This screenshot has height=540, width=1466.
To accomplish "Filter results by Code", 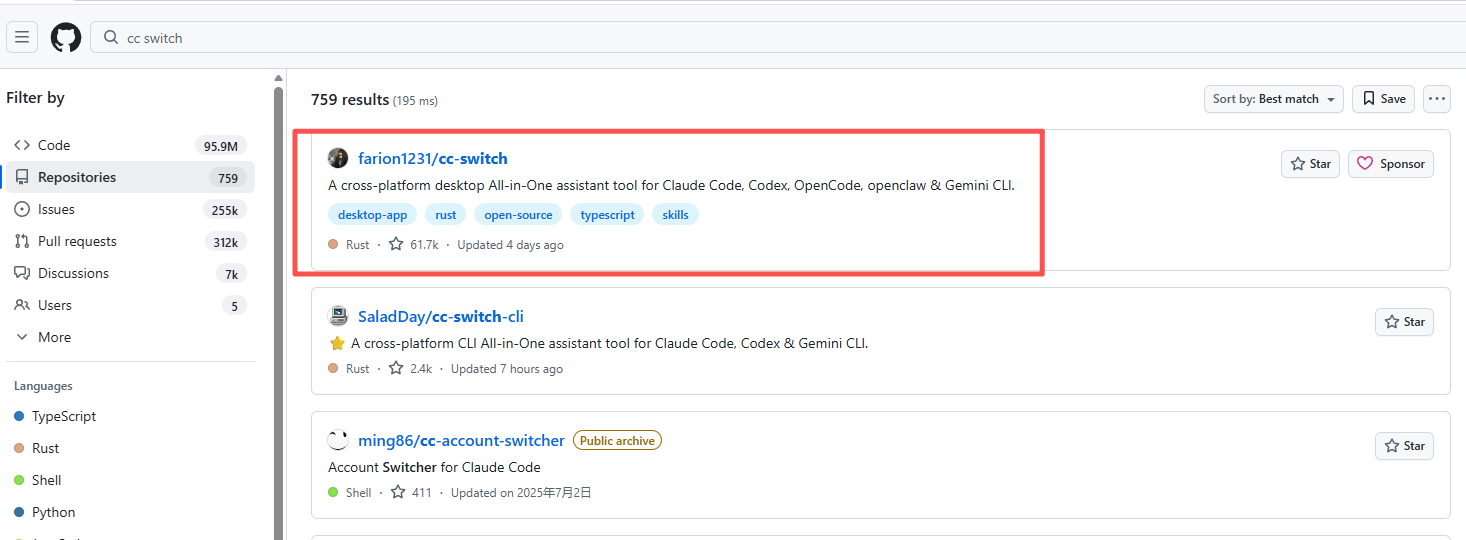I will coord(130,145).
